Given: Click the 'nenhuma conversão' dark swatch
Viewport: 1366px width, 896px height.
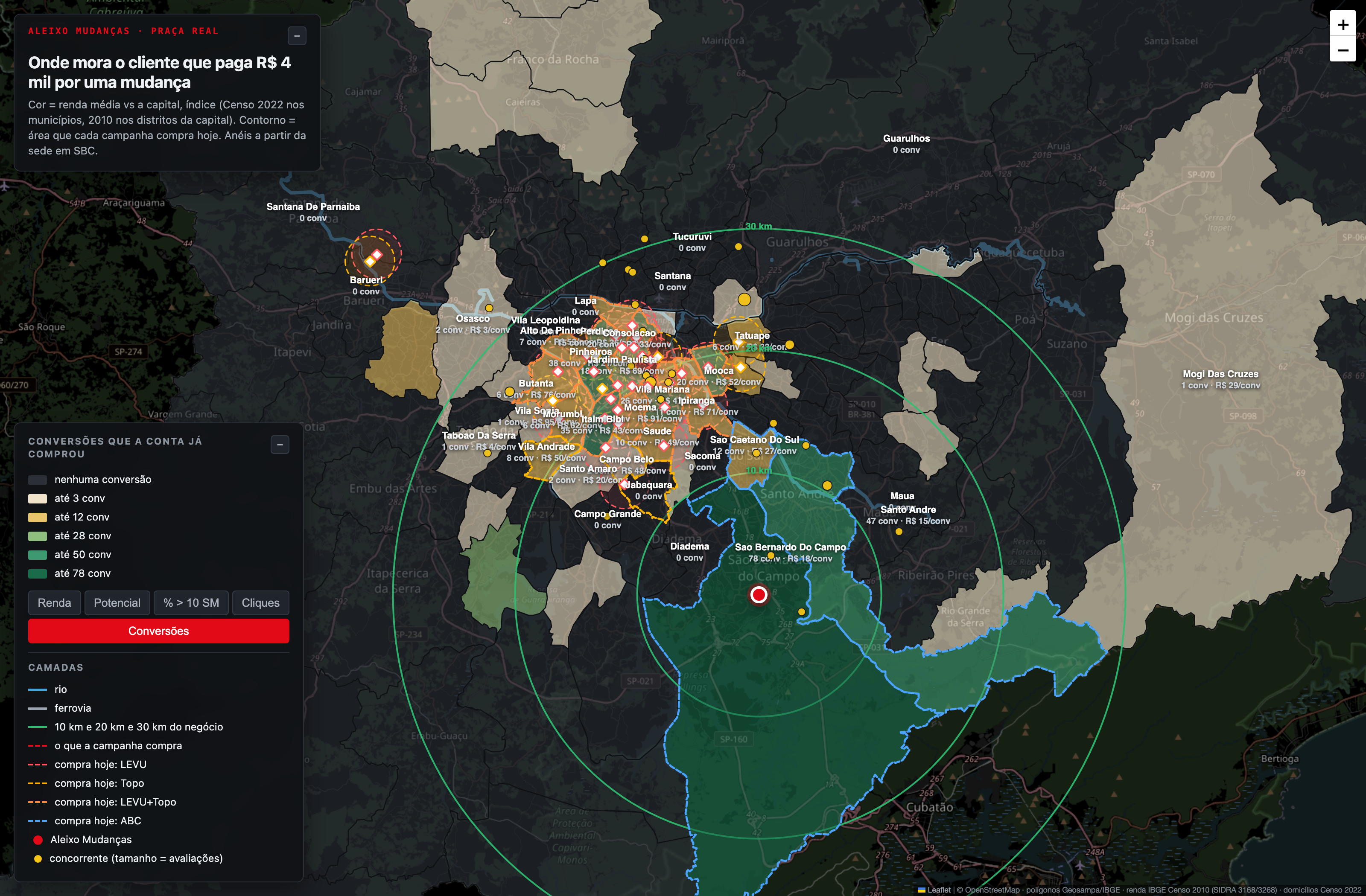Looking at the screenshot, I should pyautogui.click(x=38, y=480).
